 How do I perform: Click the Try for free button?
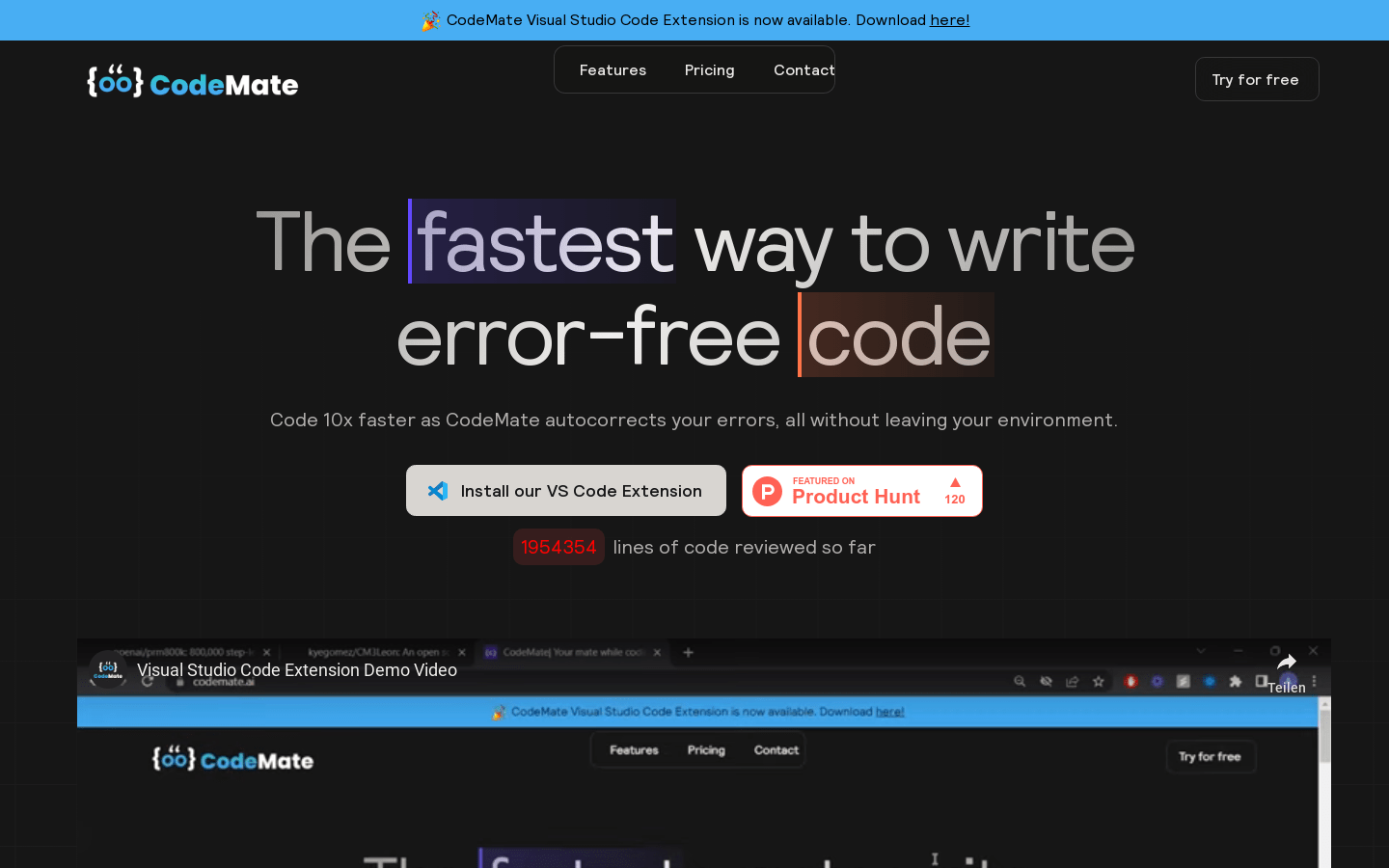pos(1257,79)
